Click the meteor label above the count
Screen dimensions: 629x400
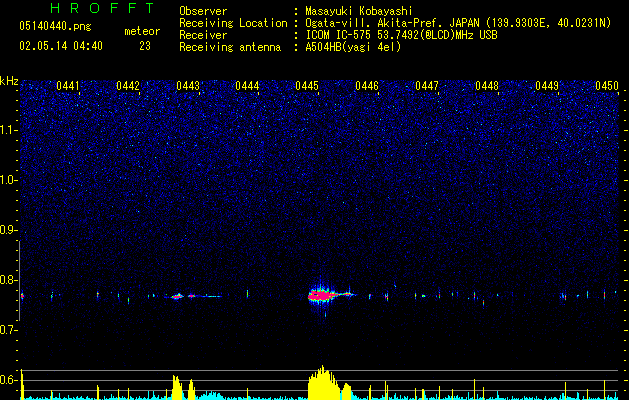point(142,31)
